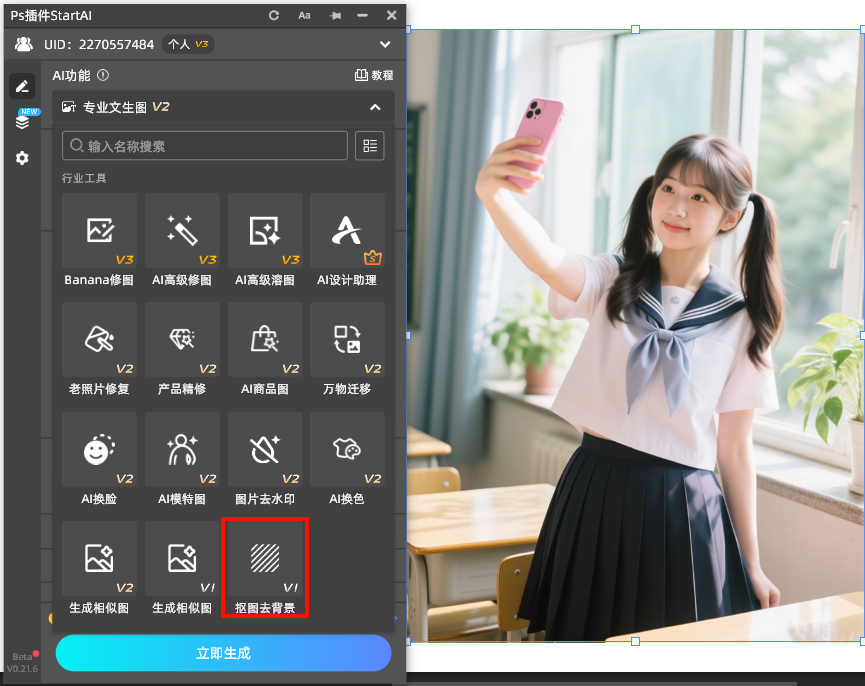
Task: Click the 立即生成 generate button
Action: click(223, 653)
